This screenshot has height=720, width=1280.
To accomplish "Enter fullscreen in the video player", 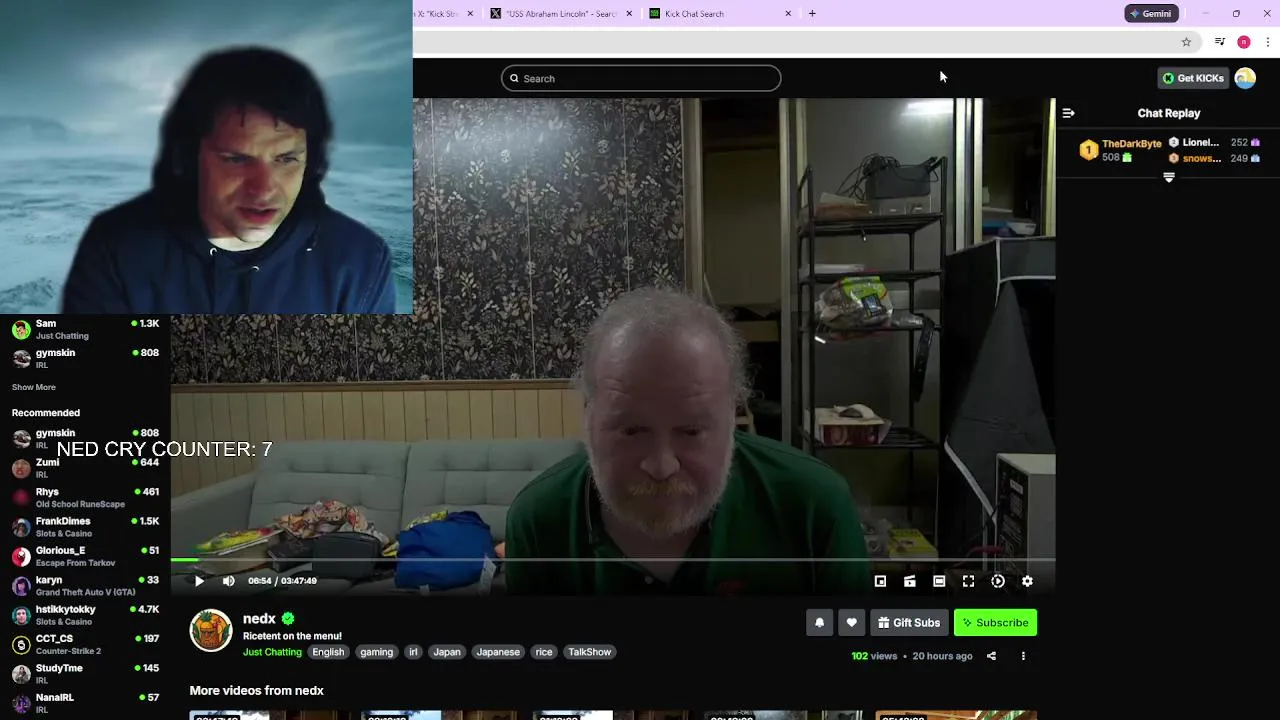I will point(968,581).
